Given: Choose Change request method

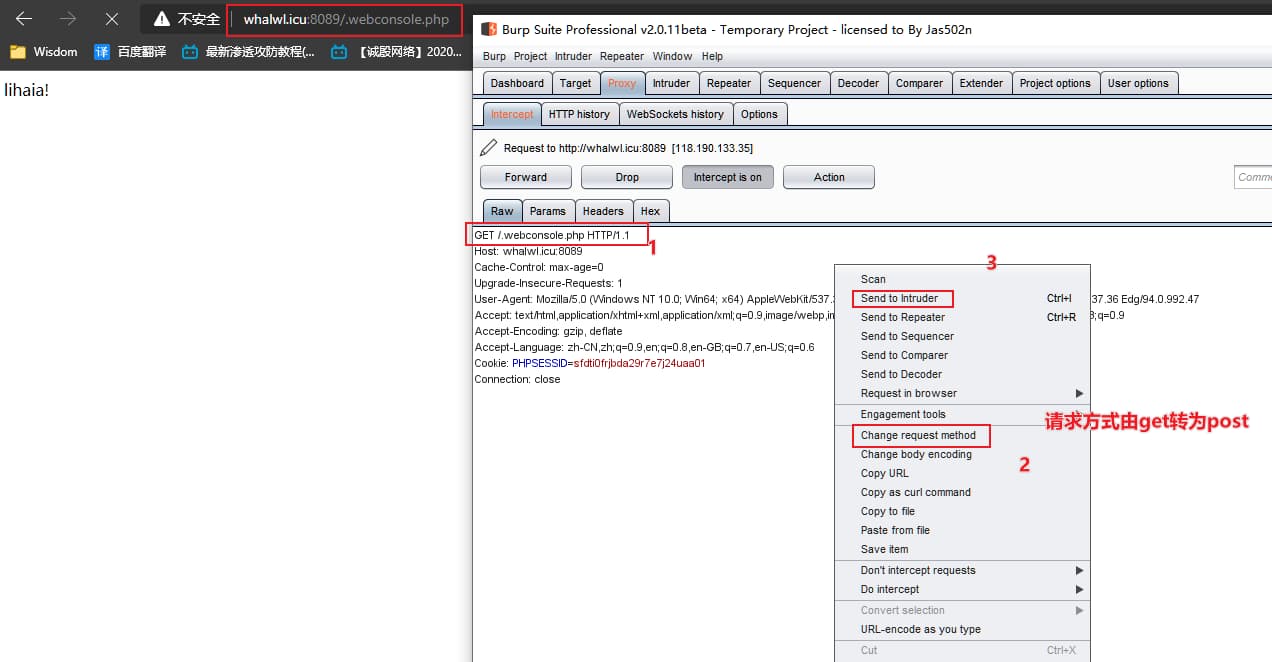Looking at the screenshot, I should 962,435.
